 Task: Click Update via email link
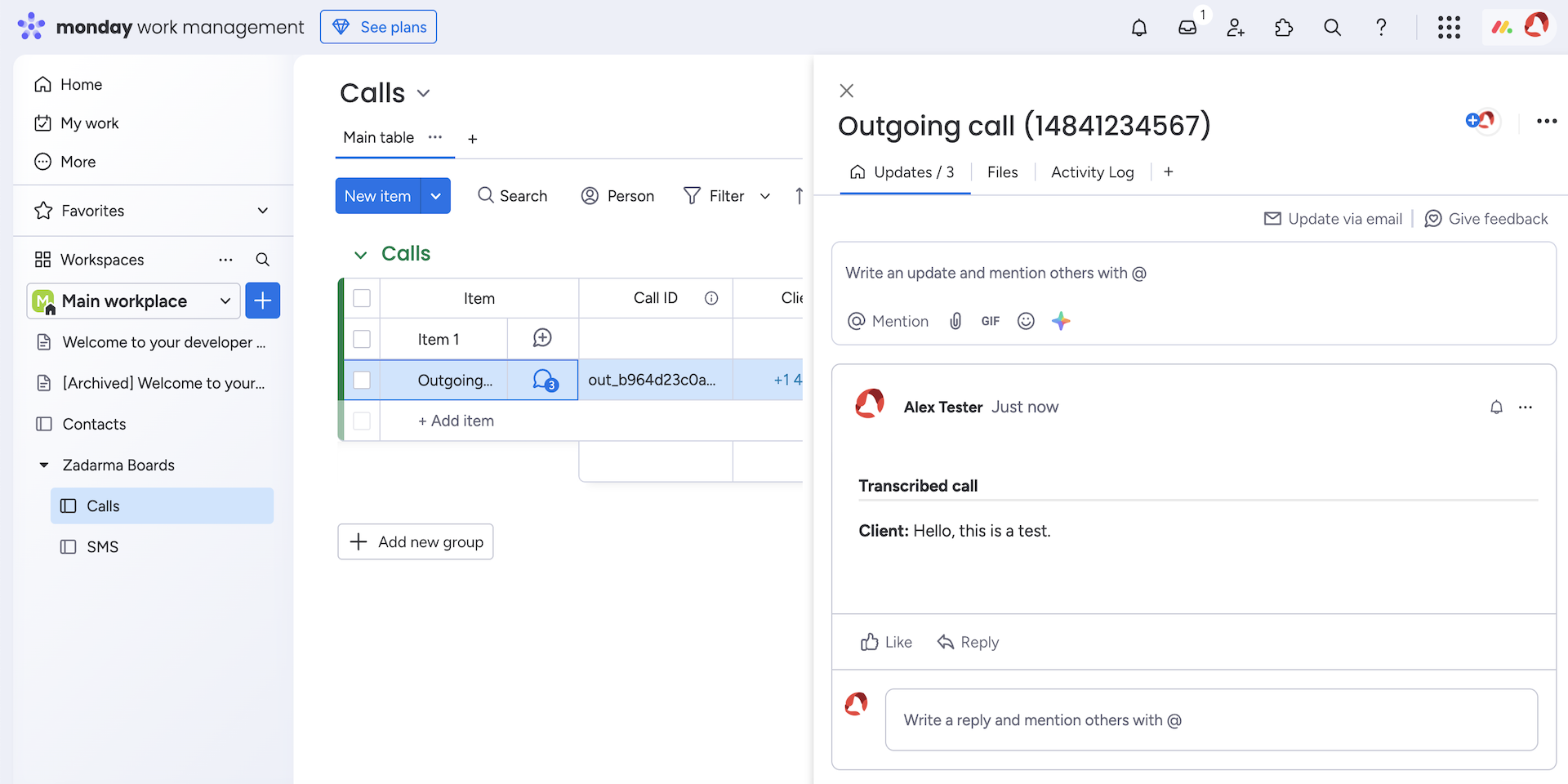click(x=1333, y=219)
